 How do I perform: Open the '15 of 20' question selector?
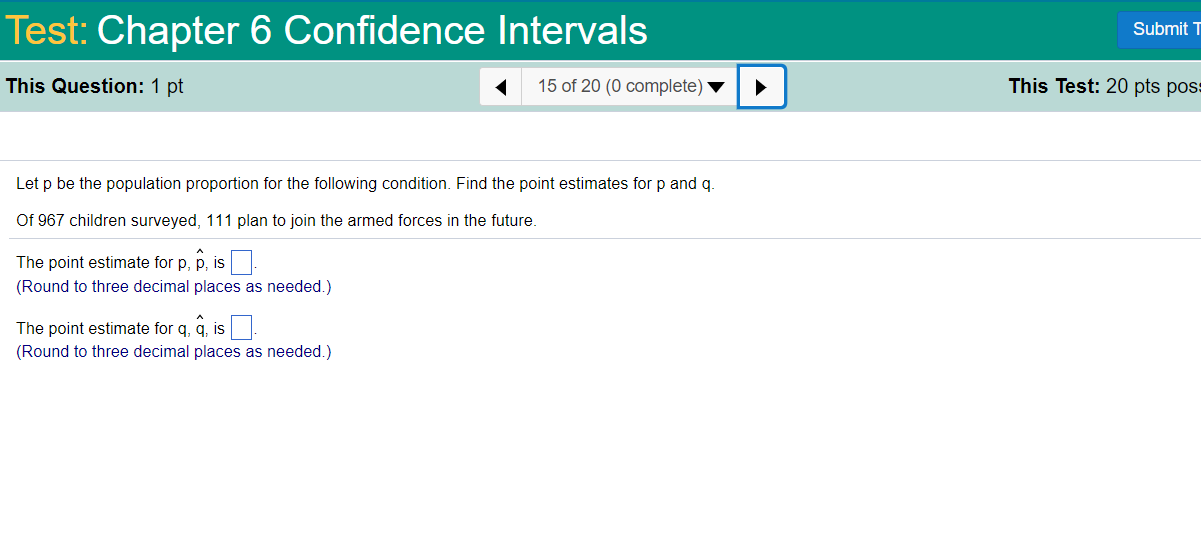click(x=630, y=87)
